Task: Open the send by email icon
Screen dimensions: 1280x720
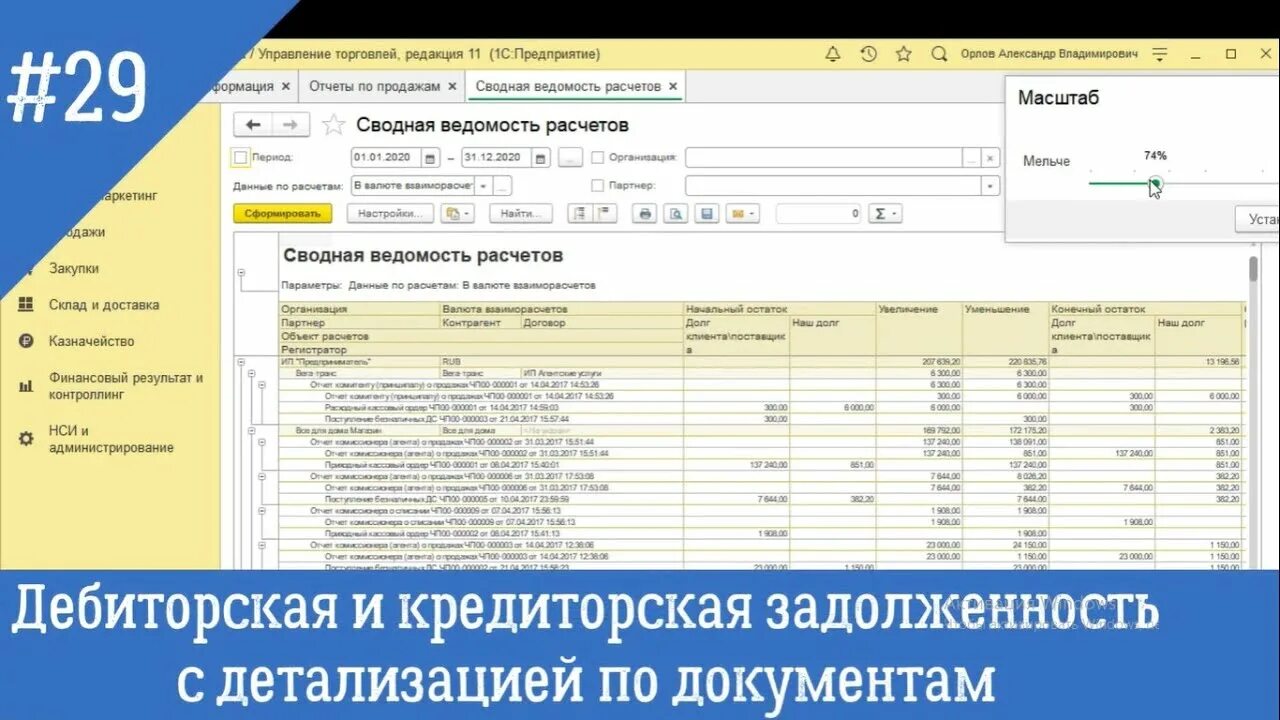Action: coord(742,213)
